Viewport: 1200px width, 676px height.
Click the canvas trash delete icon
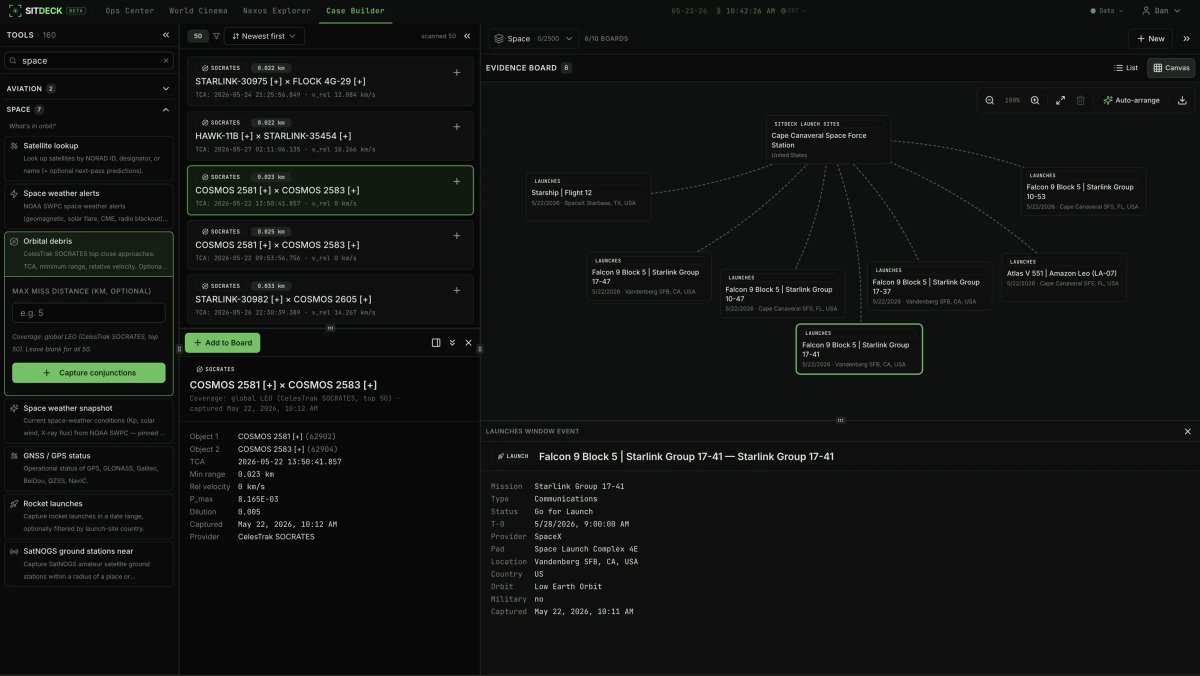tap(1080, 100)
